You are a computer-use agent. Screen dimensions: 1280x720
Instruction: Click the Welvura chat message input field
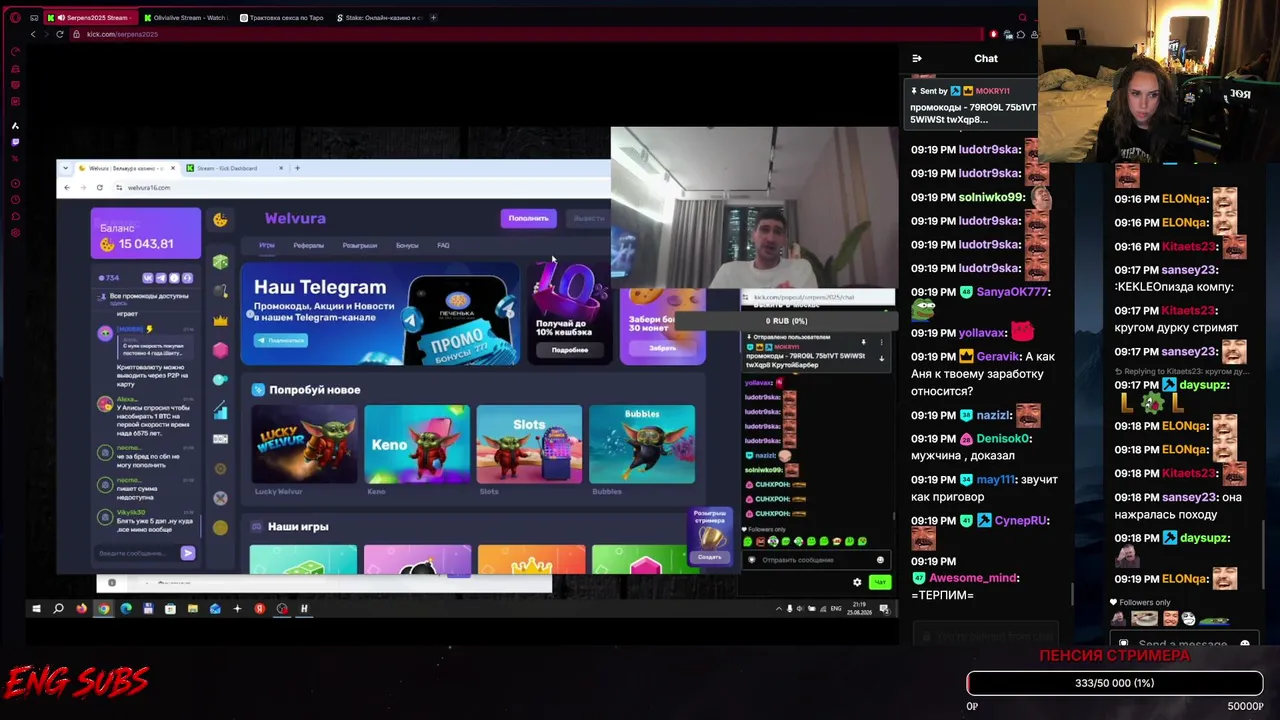(x=138, y=553)
